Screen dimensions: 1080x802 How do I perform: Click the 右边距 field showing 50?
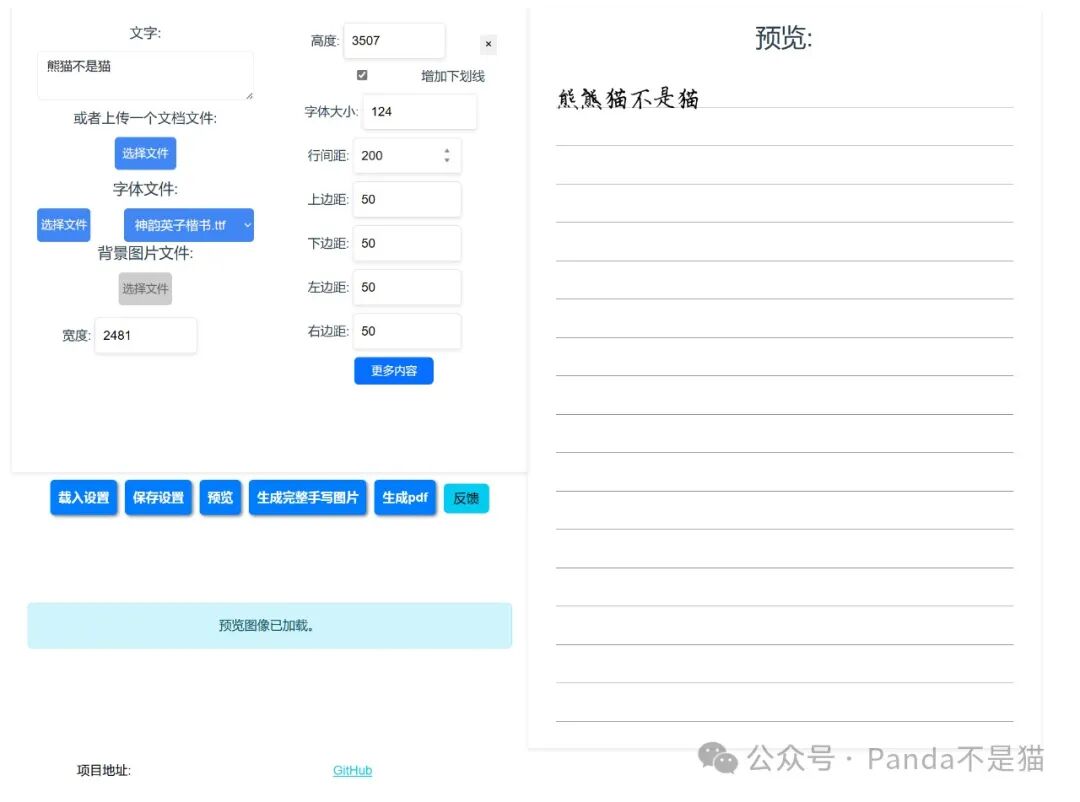coord(407,331)
